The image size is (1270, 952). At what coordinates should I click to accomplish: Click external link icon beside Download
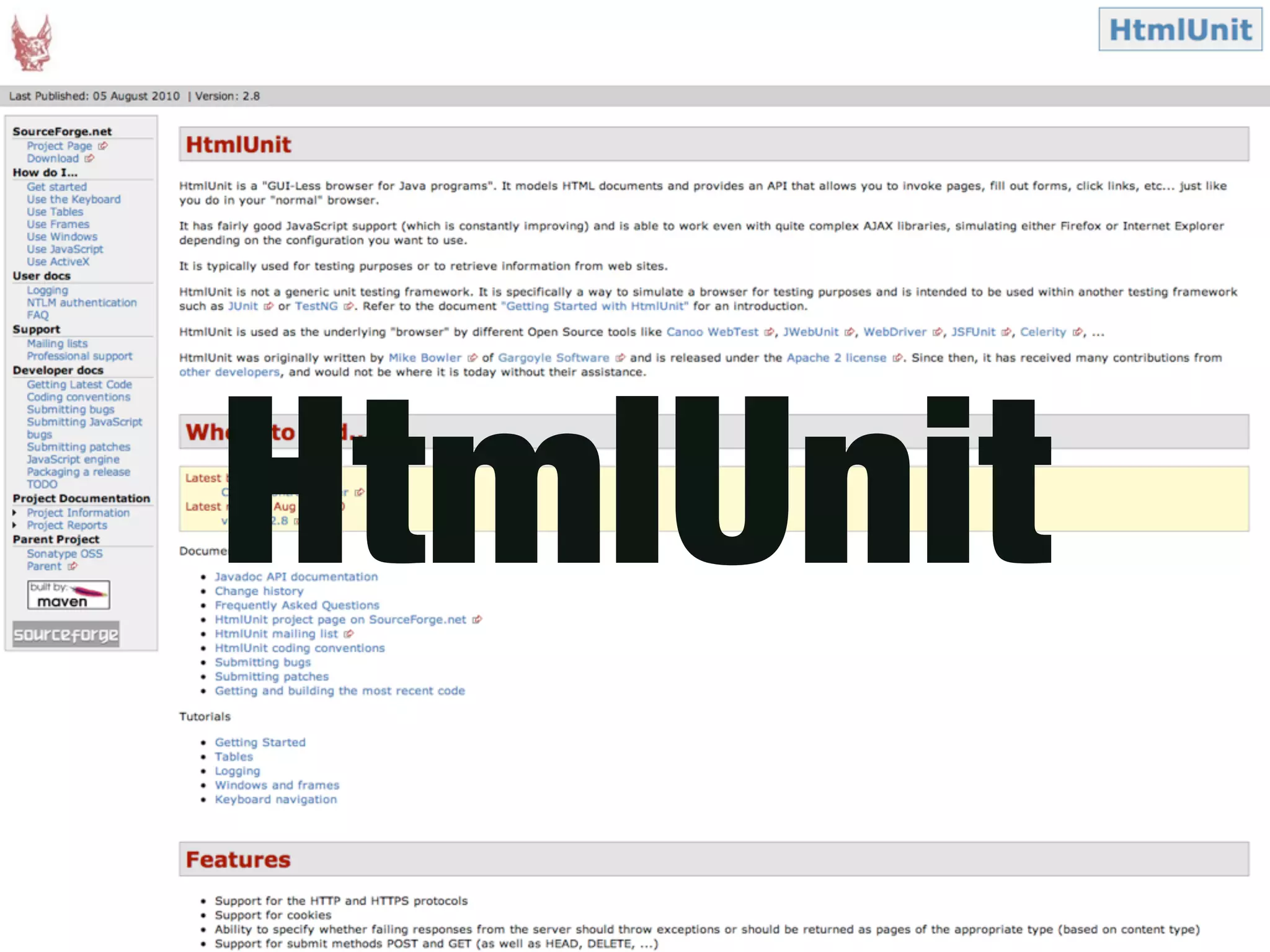point(89,158)
